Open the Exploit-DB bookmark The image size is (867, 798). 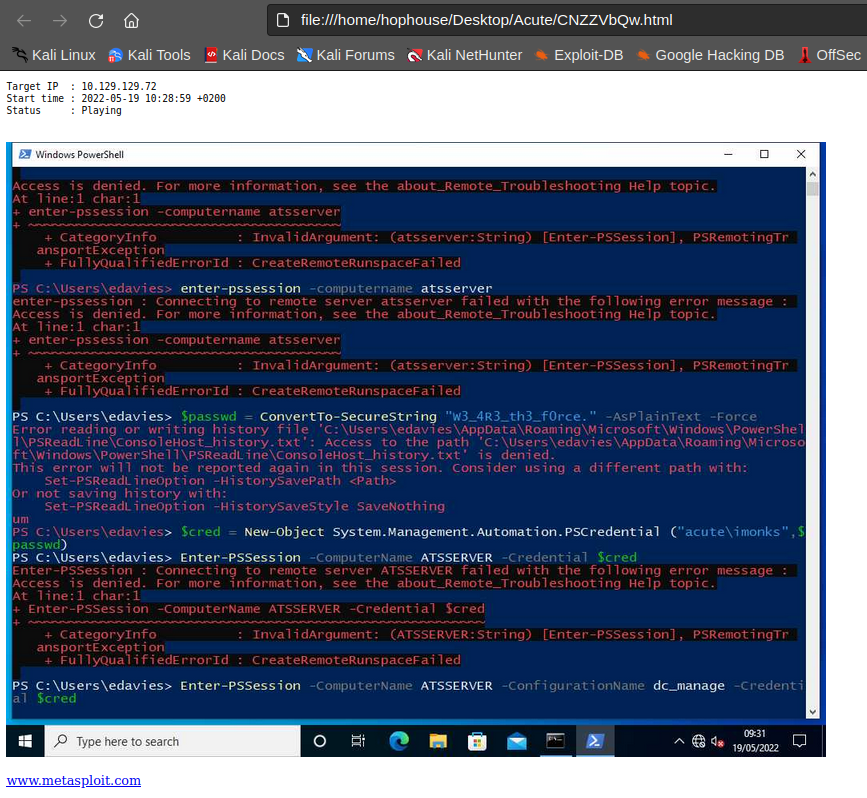tap(587, 56)
